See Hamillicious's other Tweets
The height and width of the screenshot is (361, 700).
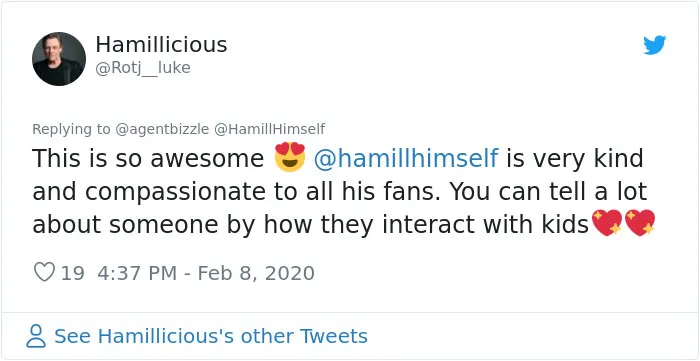(x=211, y=336)
